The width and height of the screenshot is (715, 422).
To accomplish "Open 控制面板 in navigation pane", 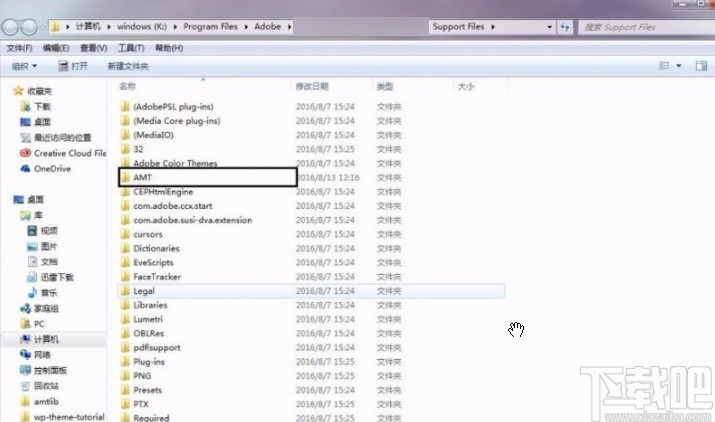I will 43,370.
